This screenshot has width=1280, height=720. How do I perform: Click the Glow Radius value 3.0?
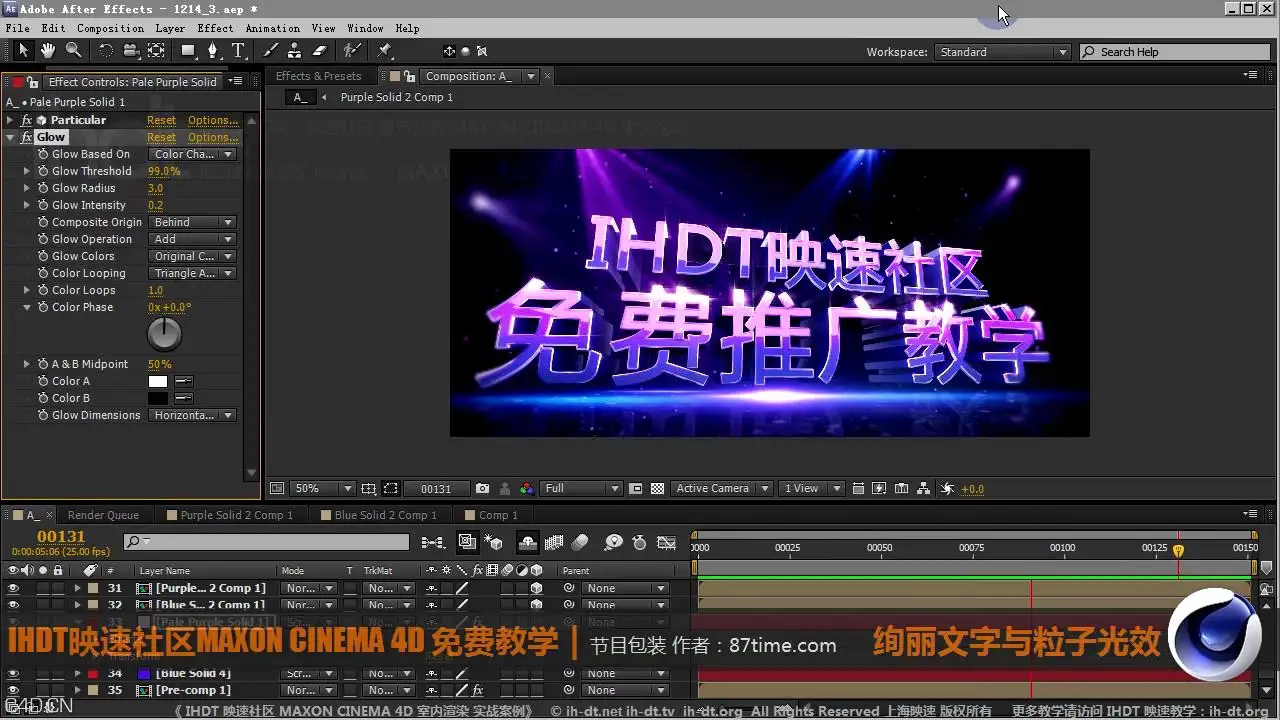tap(155, 188)
